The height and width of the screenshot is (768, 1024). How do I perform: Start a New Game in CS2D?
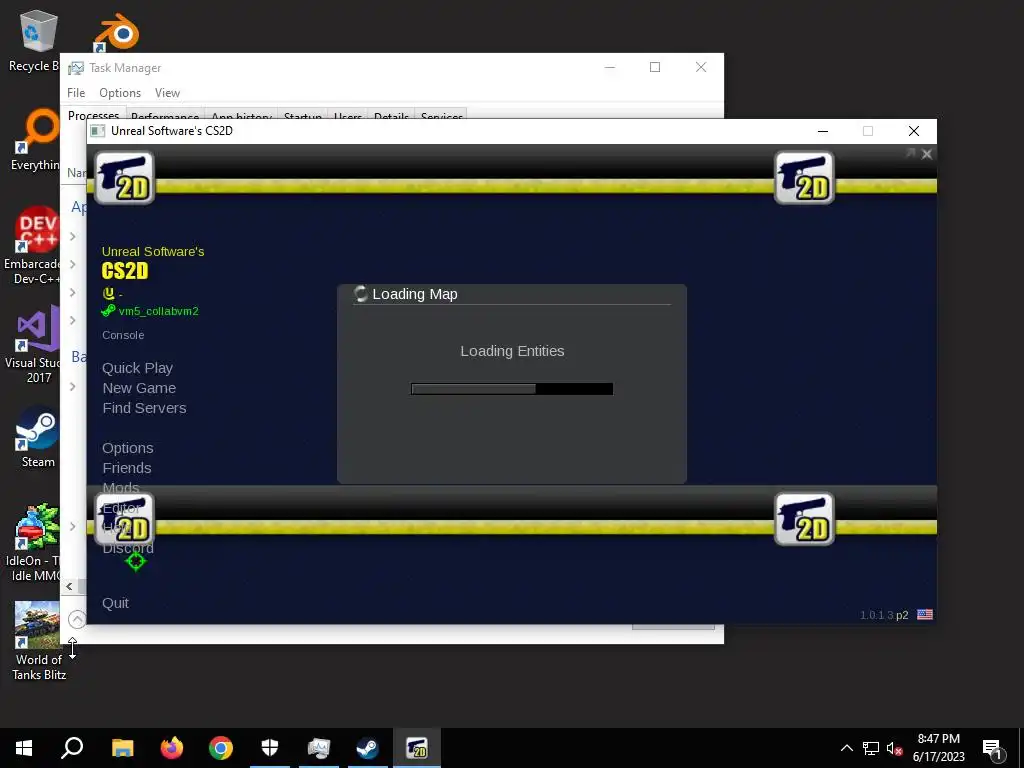(x=139, y=388)
